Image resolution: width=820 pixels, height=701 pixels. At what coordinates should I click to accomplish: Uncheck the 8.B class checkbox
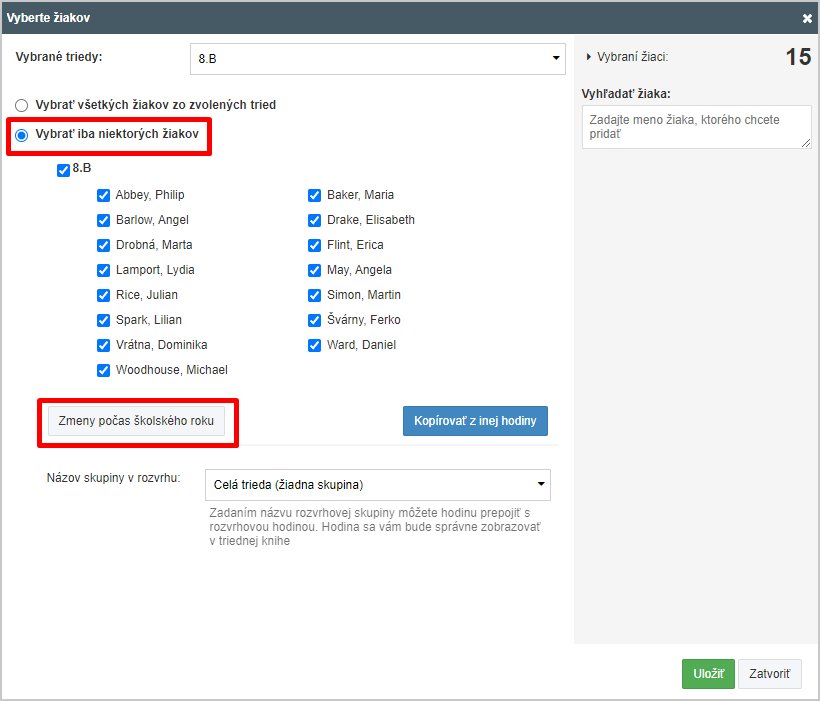[x=63, y=170]
